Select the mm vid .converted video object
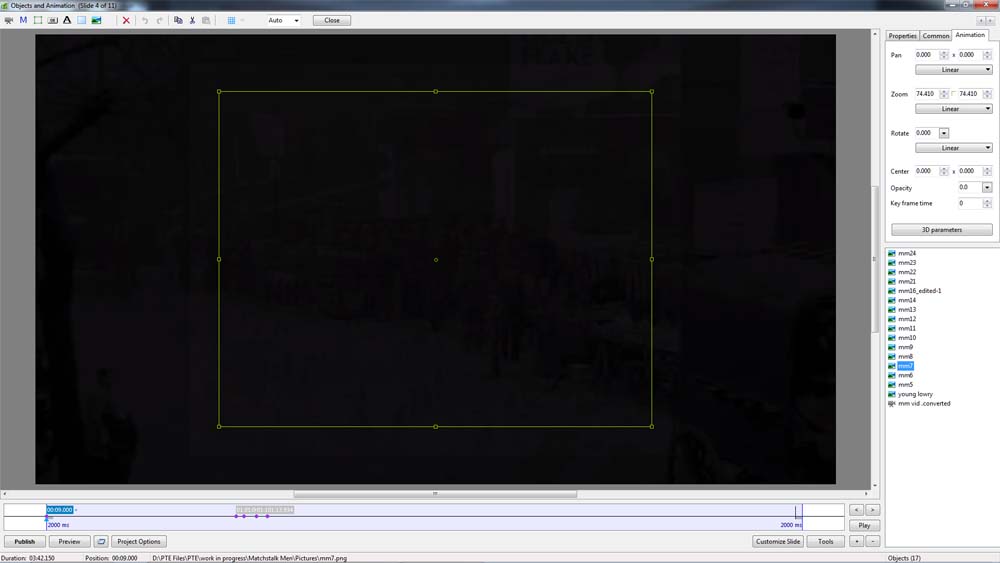Viewport: 1000px width, 563px height. click(924, 404)
